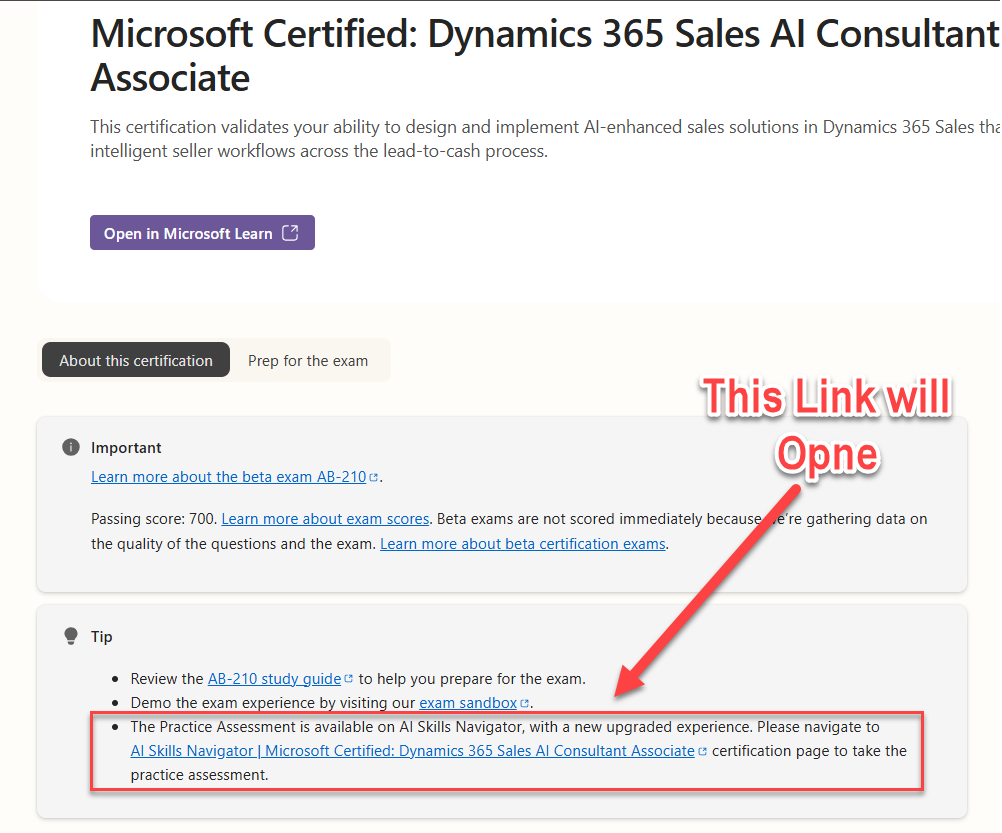Open AI Skills Navigator certification link

point(413,751)
